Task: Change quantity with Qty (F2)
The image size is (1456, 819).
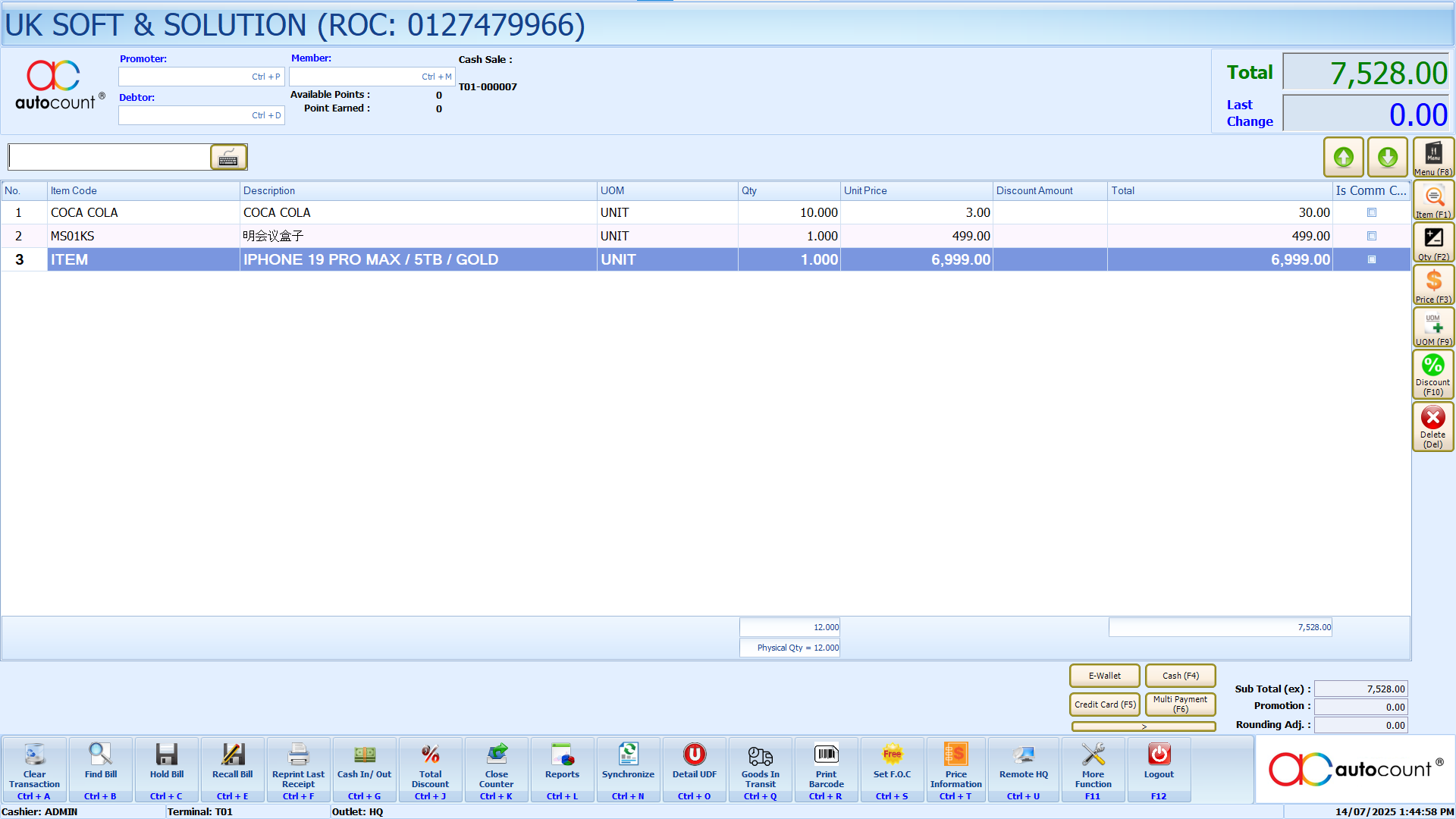Action: [1432, 243]
